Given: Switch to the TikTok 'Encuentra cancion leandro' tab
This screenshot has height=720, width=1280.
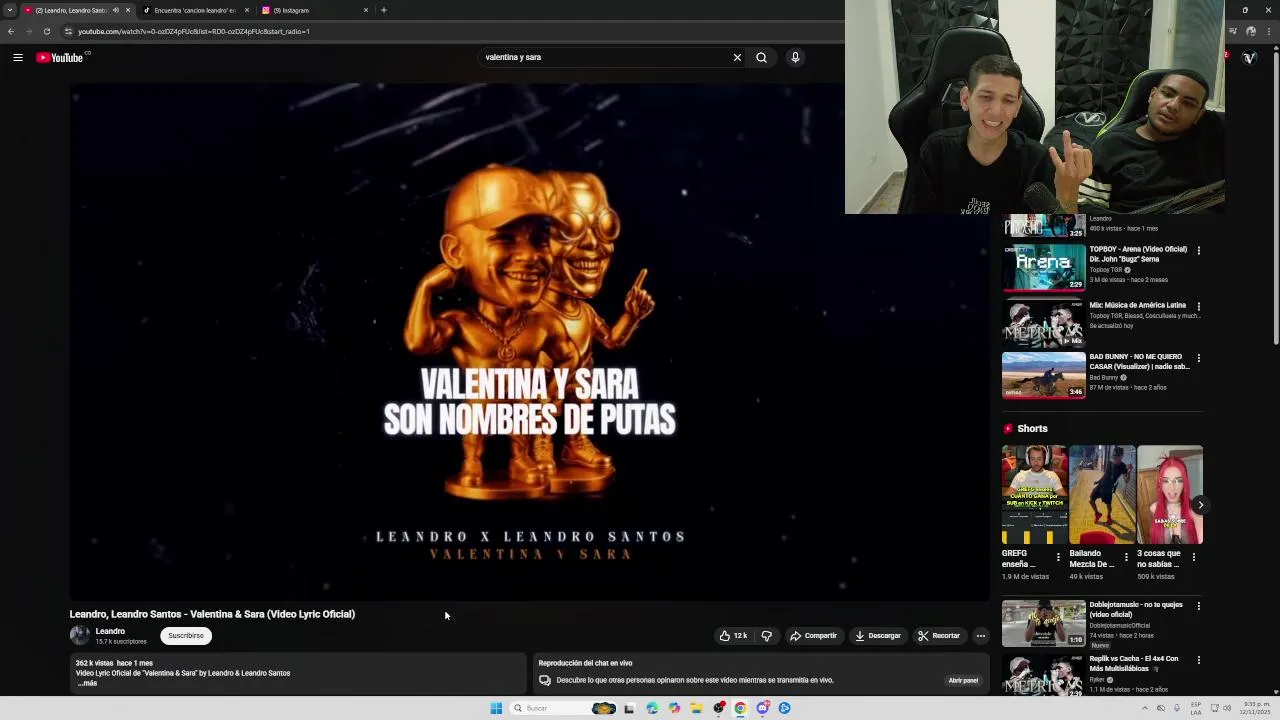Looking at the screenshot, I should (x=194, y=10).
